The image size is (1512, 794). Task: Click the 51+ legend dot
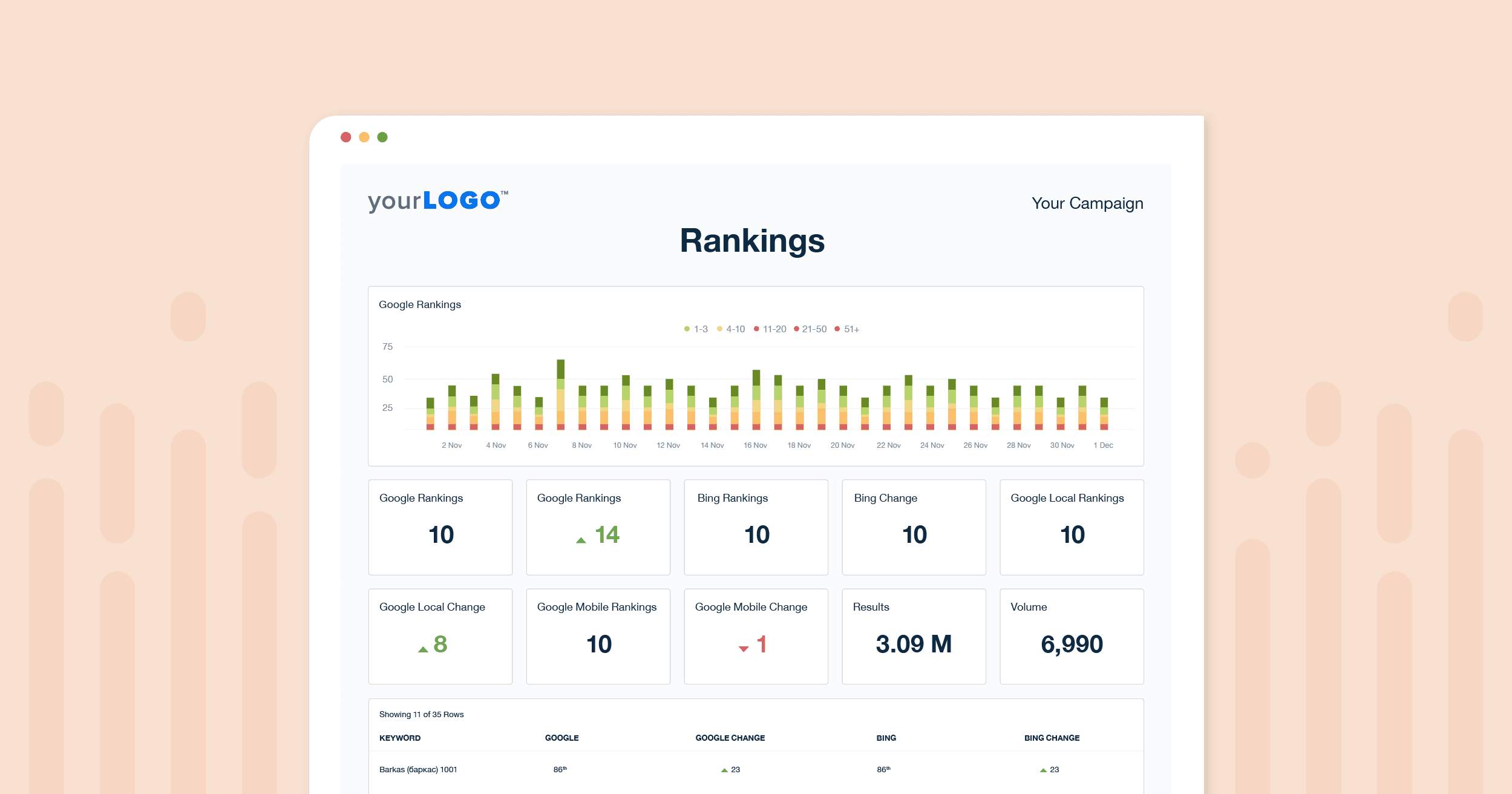click(x=837, y=329)
